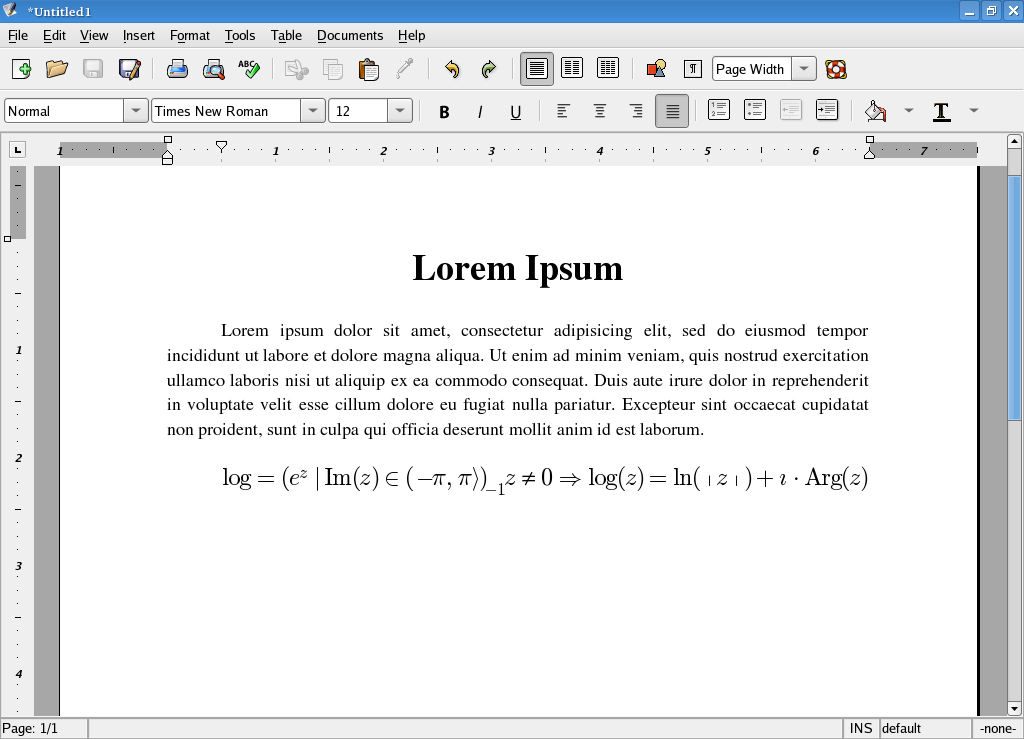Expand the Page Width zoom dropdown
1024x739 pixels.
coord(804,69)
